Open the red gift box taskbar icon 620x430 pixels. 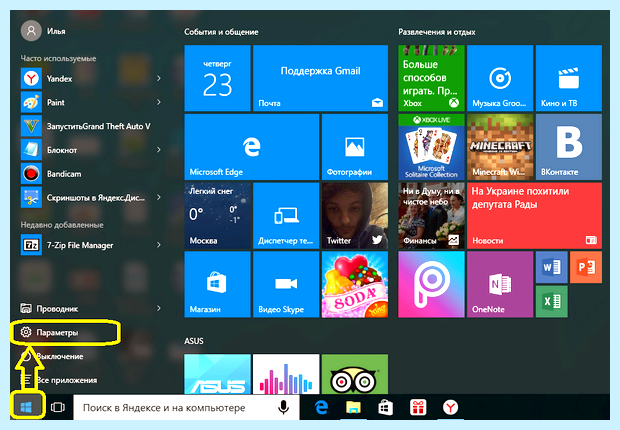(418, 407)
